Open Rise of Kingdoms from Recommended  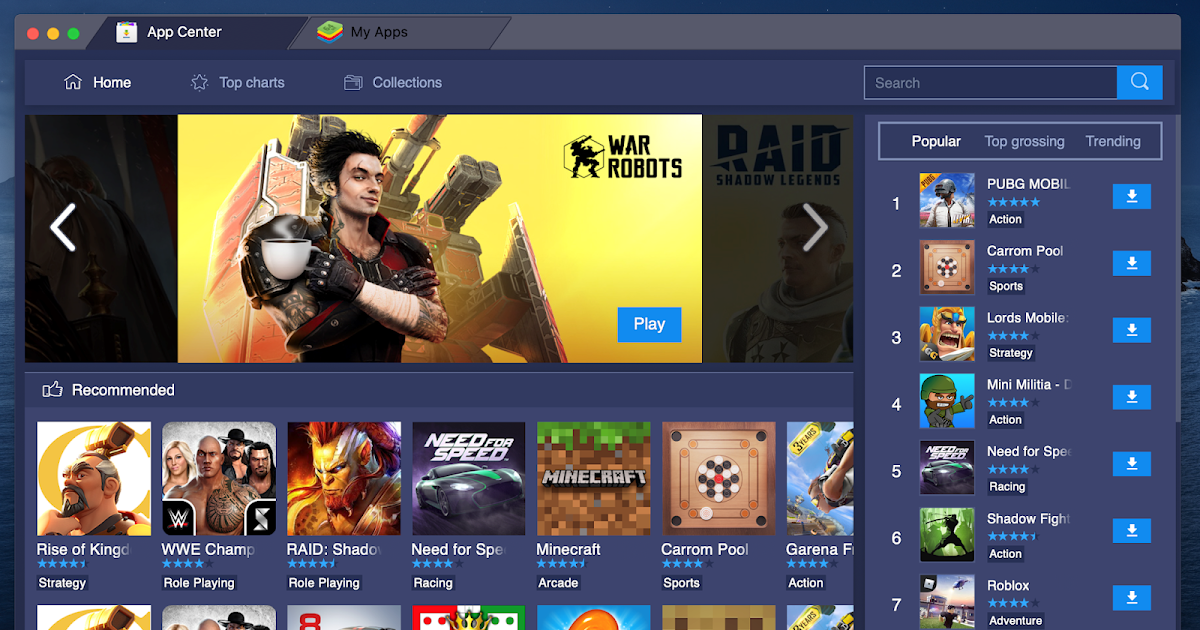coord(93,478)
